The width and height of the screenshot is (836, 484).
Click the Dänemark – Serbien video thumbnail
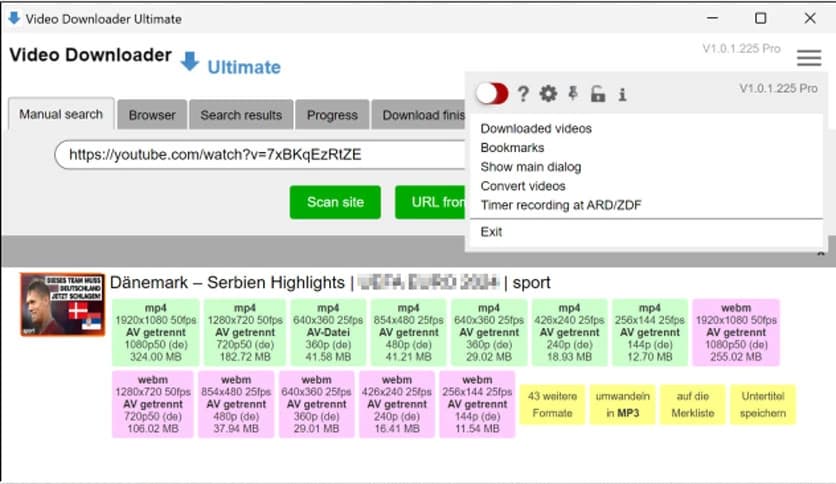point(62,304)
